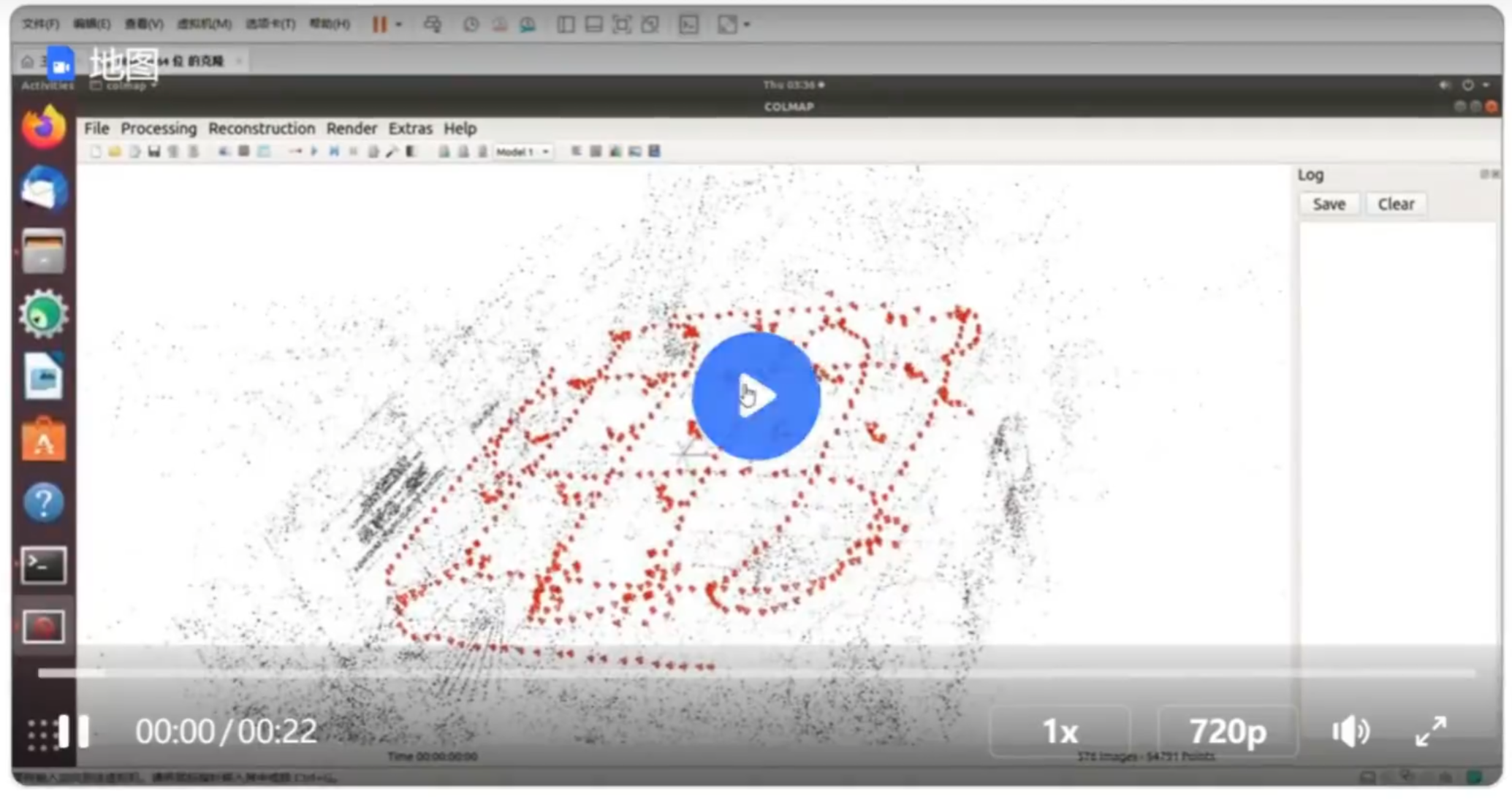The height and width of the screenshot is (799, 1512).
Task: Expand the Render menu options
Action: click(351, 128)
